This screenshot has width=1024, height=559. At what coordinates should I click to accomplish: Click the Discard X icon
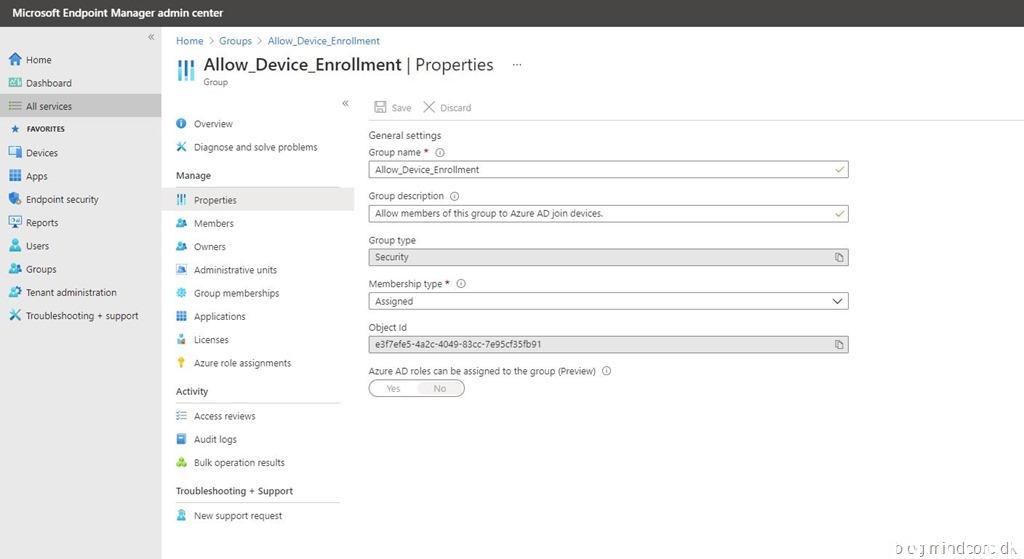tap(429, 107)
